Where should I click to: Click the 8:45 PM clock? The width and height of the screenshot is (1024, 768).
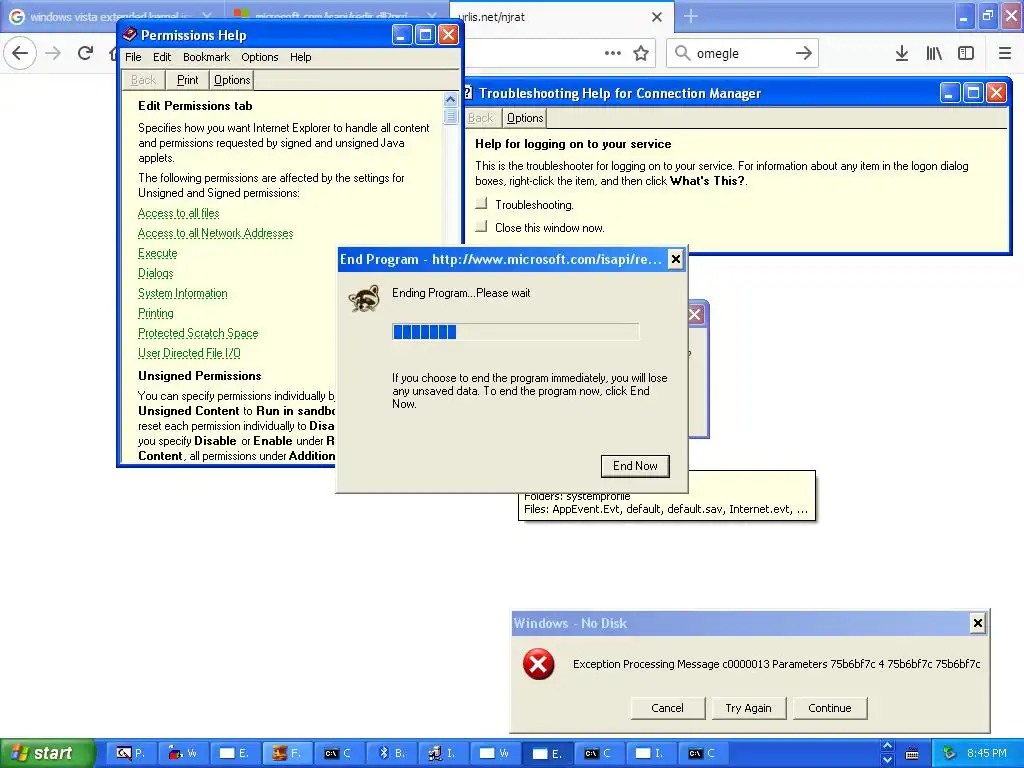click(x=987, y=753)
